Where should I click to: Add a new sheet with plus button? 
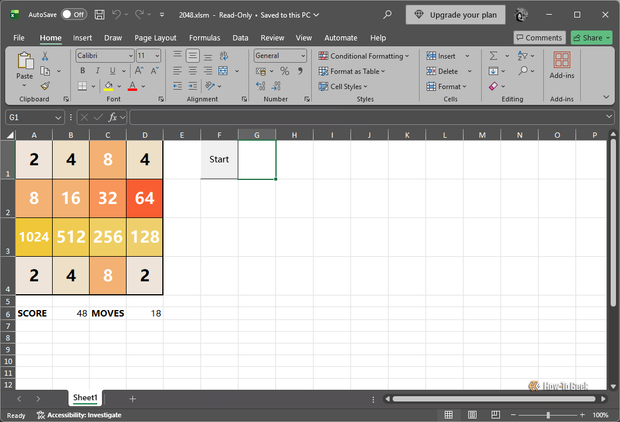click(x=132, y=399)
